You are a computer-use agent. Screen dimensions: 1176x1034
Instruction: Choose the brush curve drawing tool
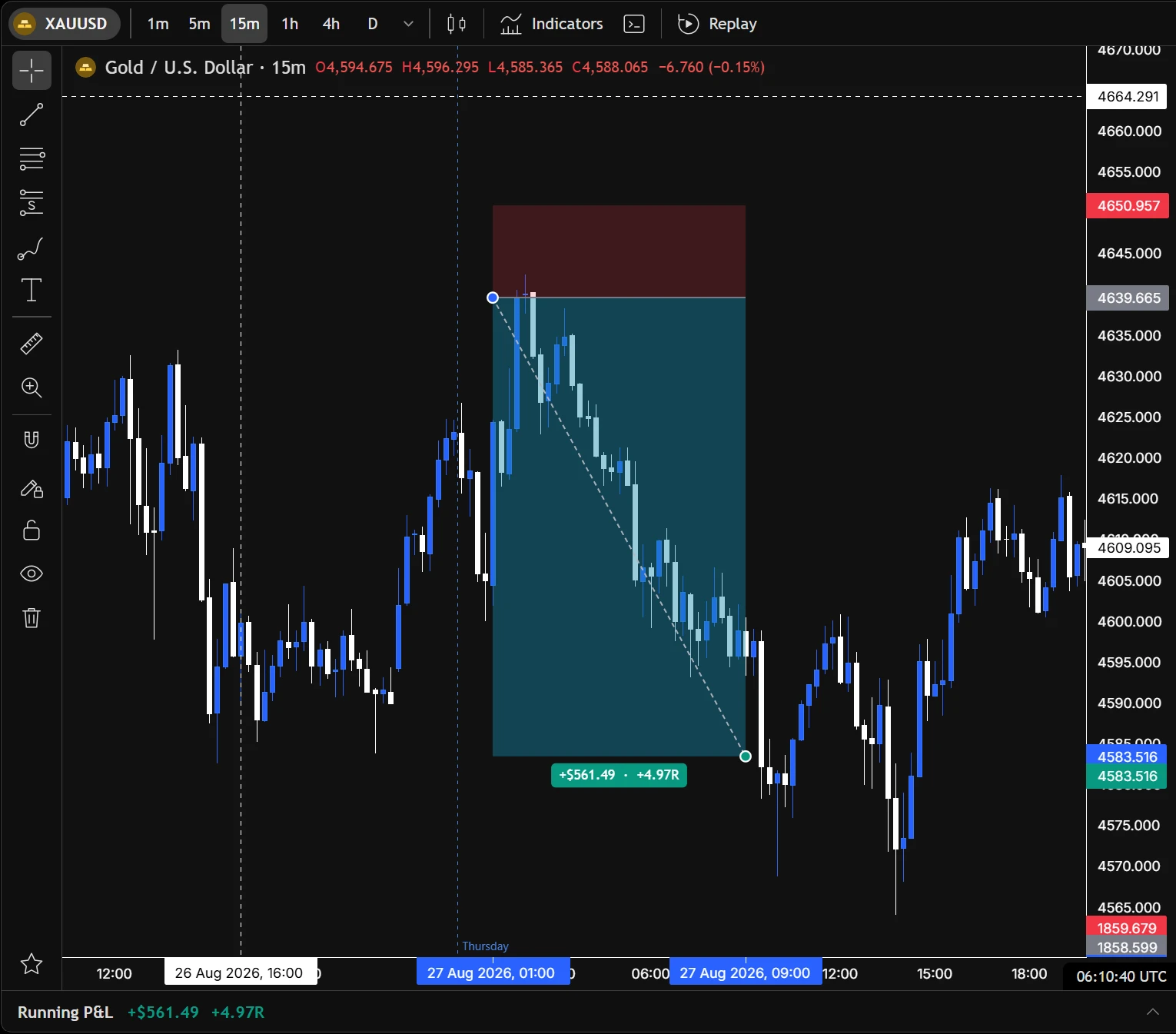coord(32,248)
